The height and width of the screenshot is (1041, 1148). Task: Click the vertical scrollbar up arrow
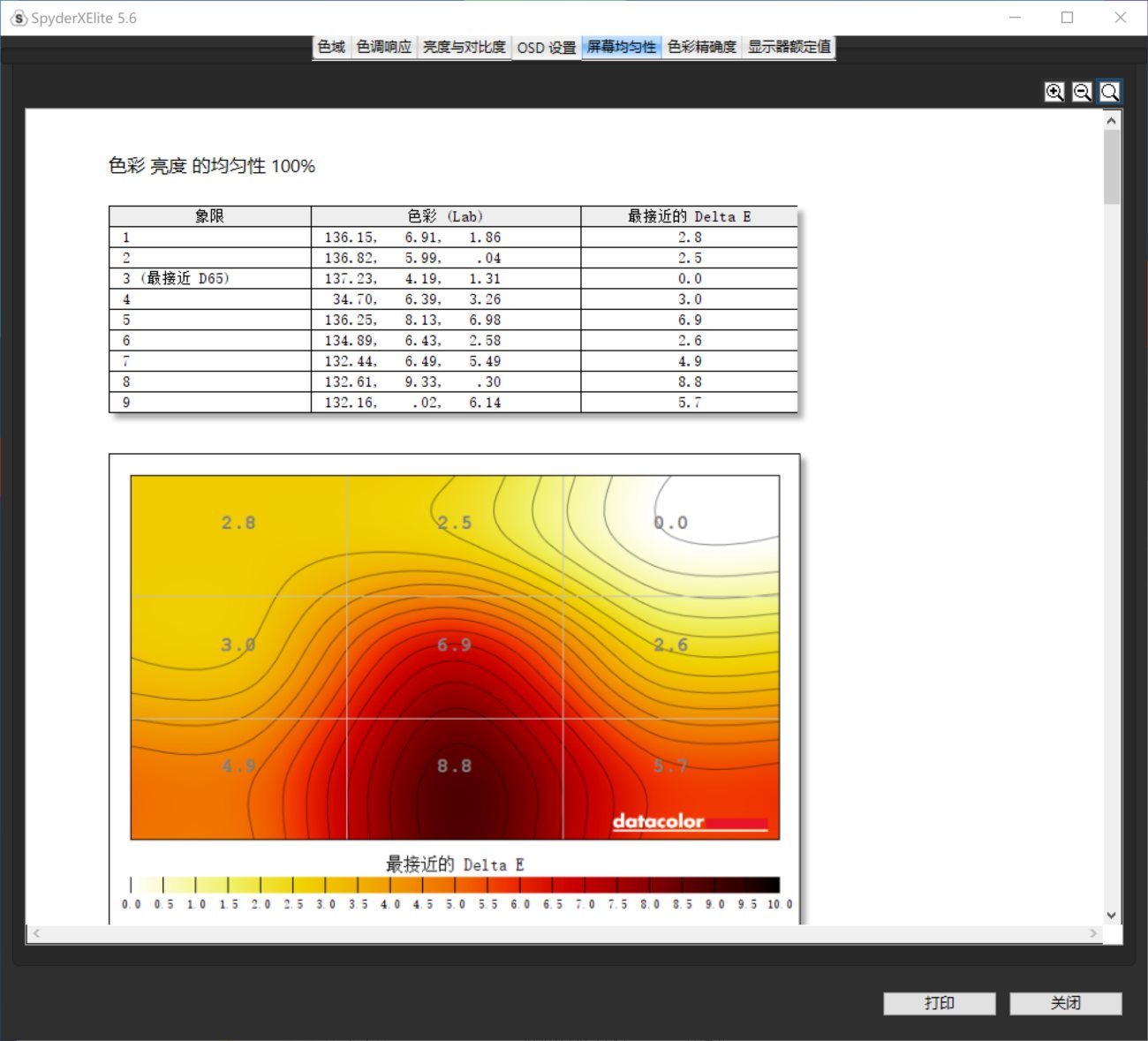[x=1112, y=120]
